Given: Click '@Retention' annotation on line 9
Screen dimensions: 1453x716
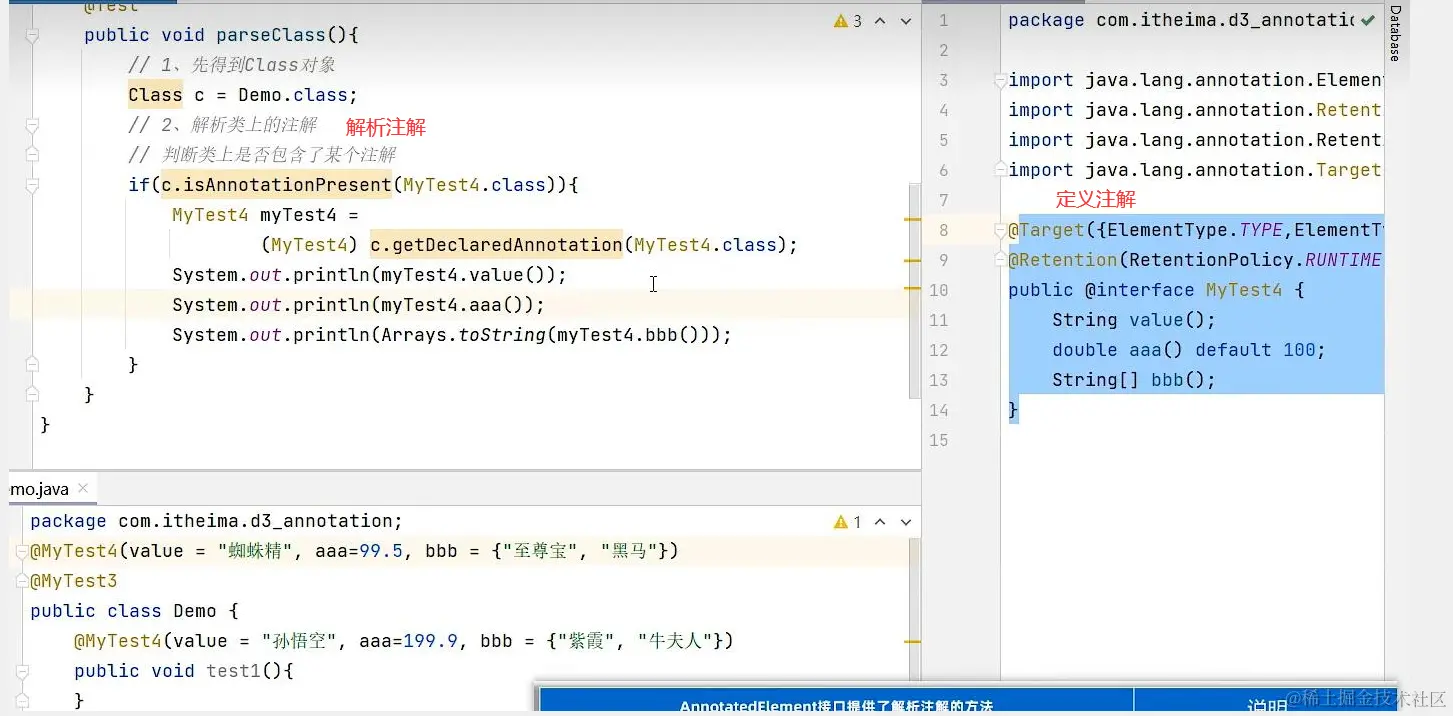Looking at the screenshot, I should point(1063,260).
